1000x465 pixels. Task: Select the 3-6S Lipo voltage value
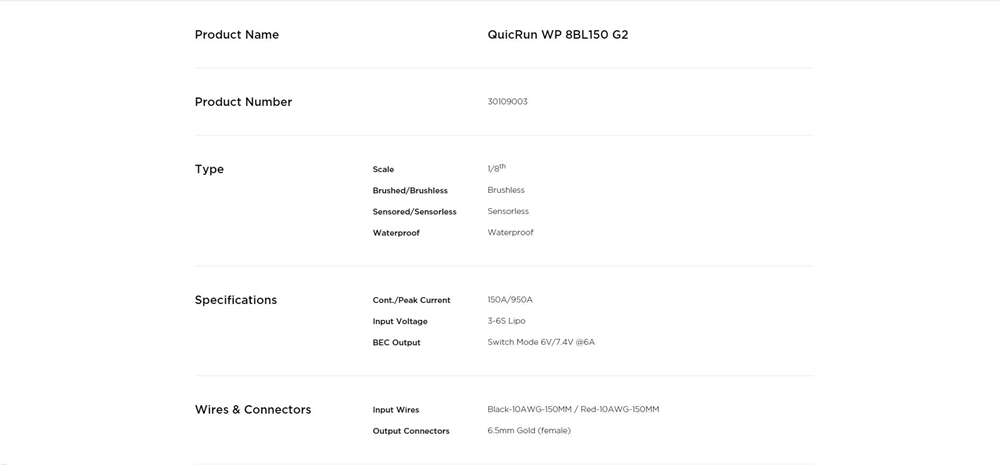point(506,321)
